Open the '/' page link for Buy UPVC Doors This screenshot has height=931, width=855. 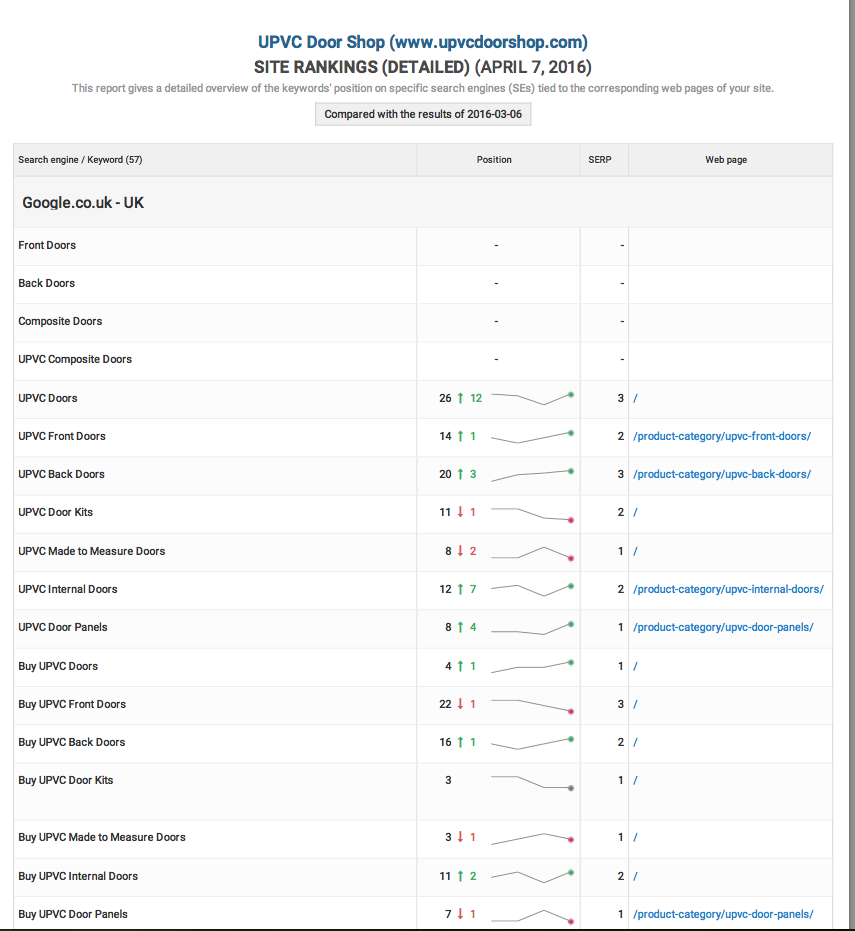click(635, 666)
